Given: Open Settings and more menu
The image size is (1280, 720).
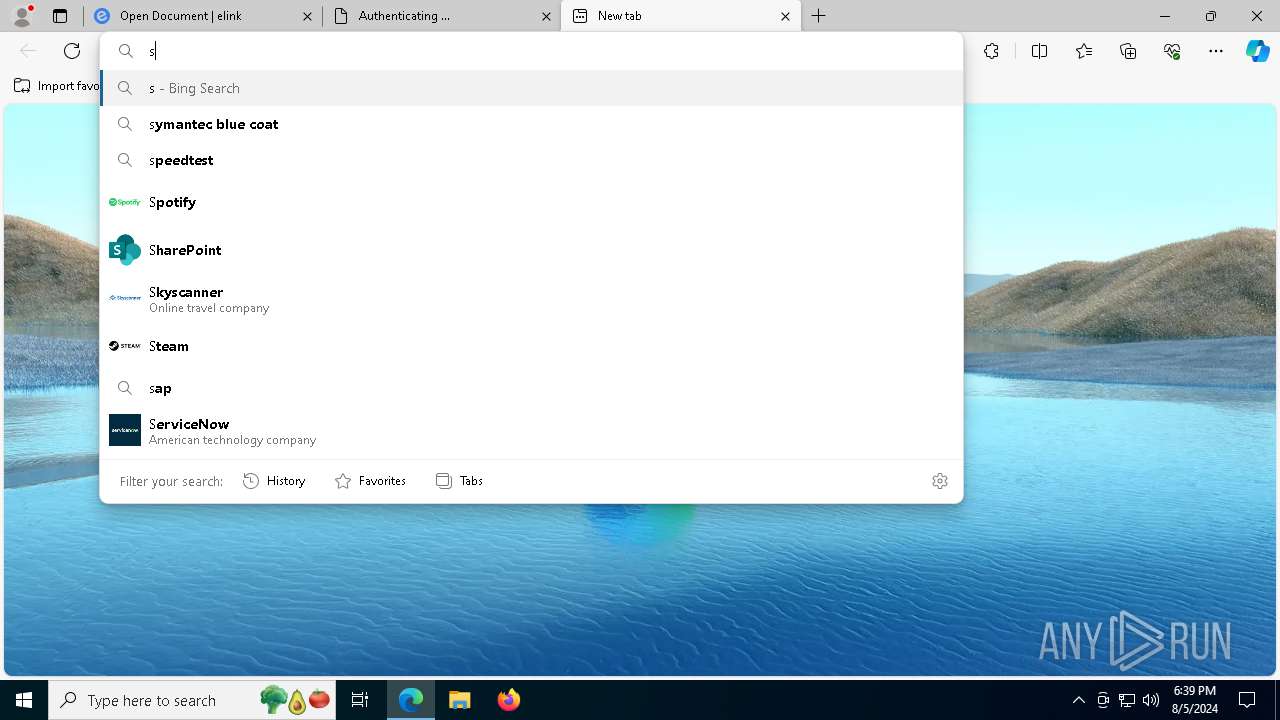Looking at the screenshot, I should point(1216,51).
